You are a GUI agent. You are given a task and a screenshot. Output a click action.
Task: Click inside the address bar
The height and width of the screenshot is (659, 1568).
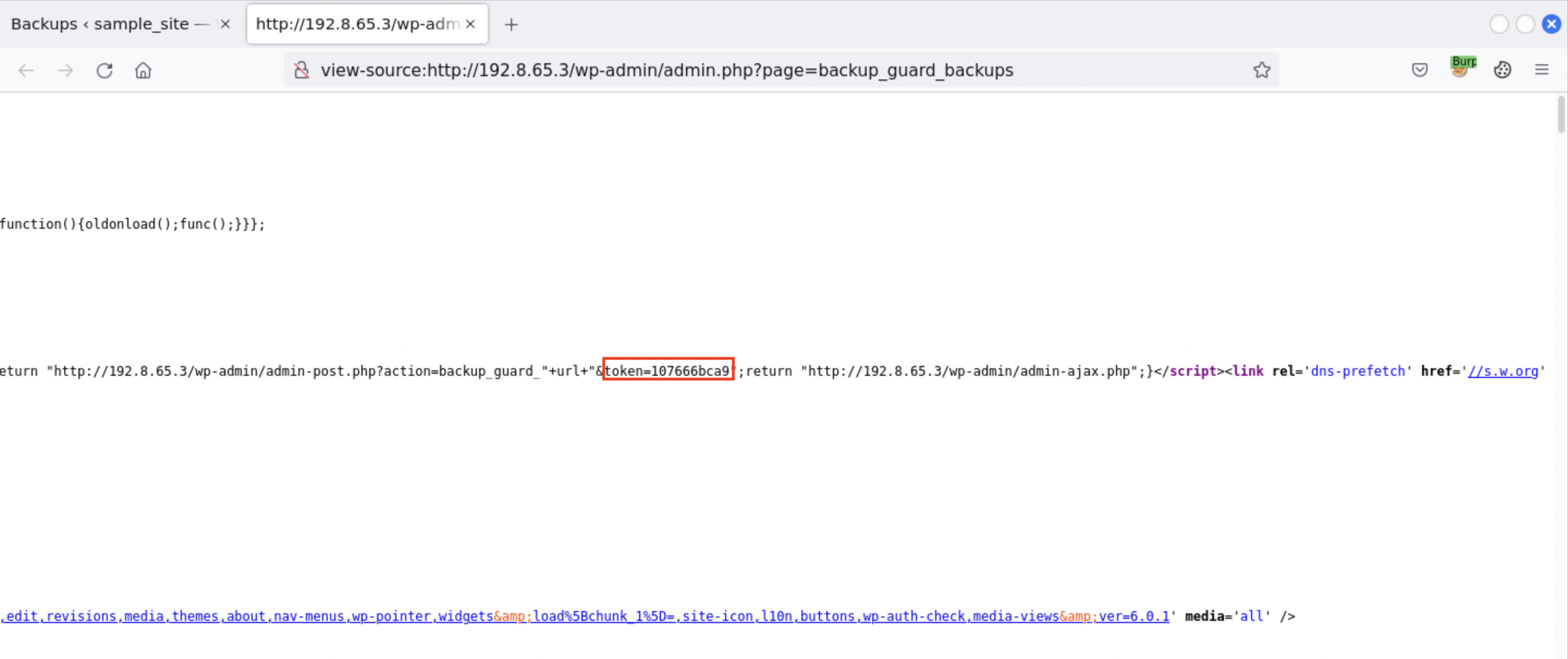coord(731,70)
